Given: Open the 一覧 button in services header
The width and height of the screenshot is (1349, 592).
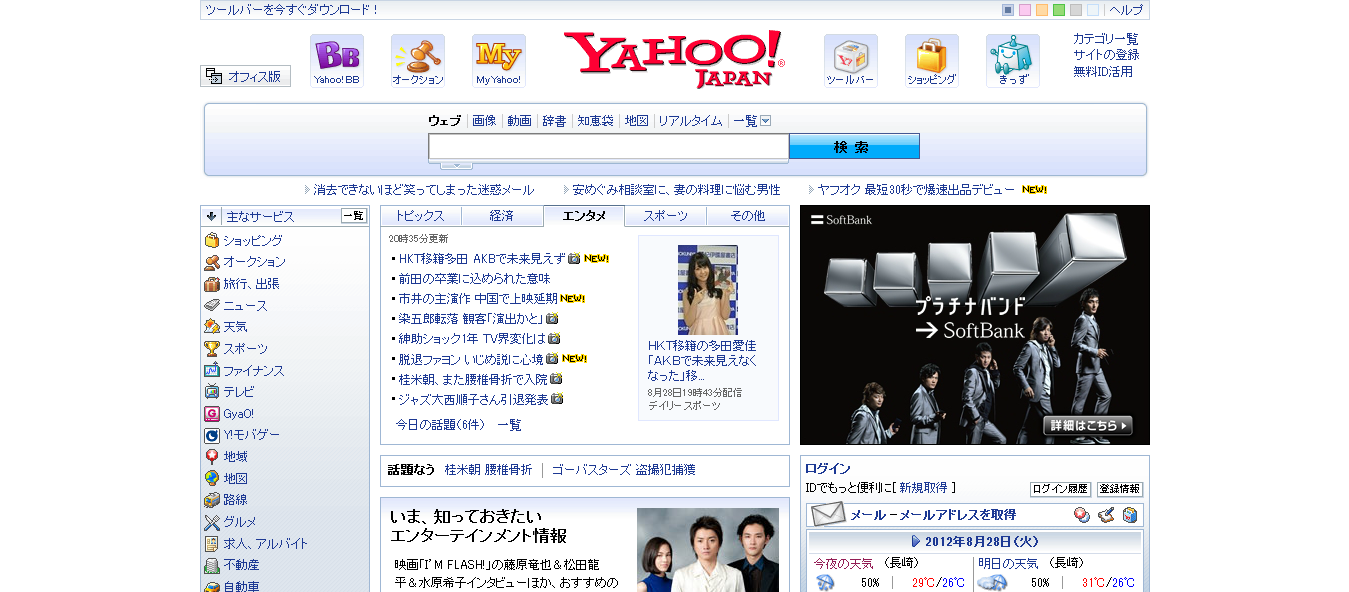Looking at the screenshot, I should tap(354, 216).
